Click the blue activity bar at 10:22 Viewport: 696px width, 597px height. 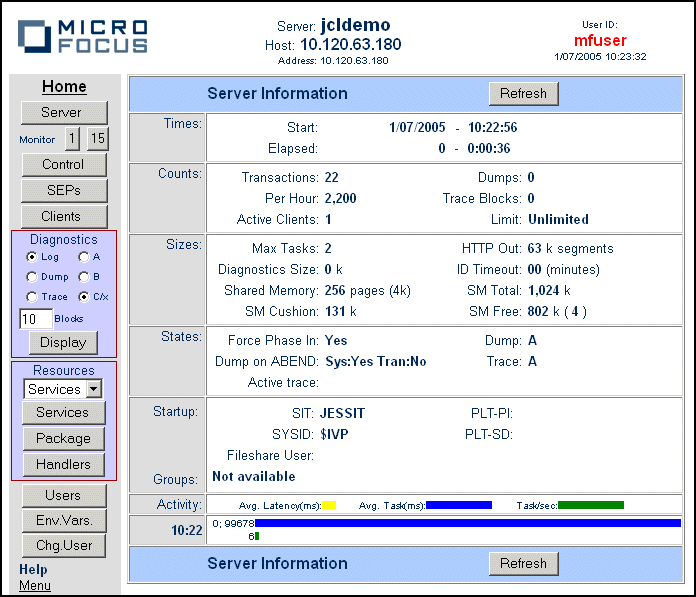click(467, 523)
